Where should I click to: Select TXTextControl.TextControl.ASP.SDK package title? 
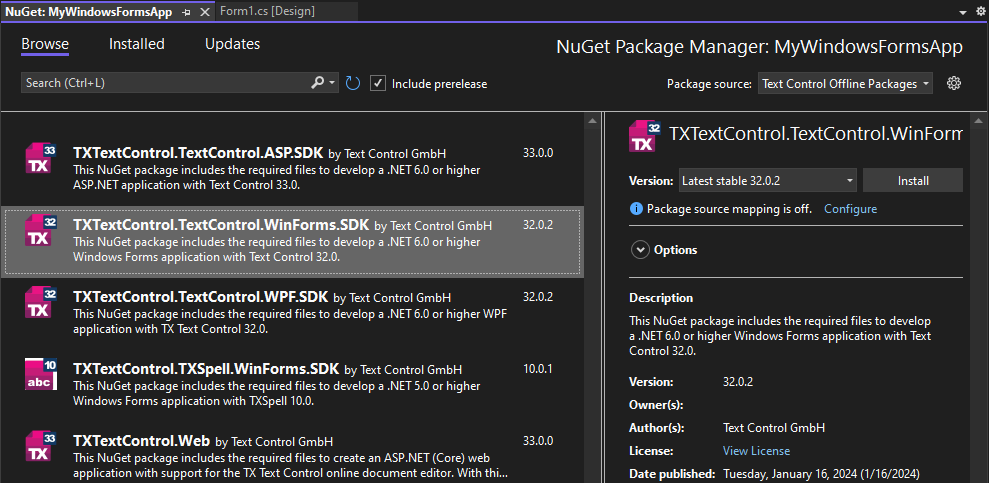198,152
